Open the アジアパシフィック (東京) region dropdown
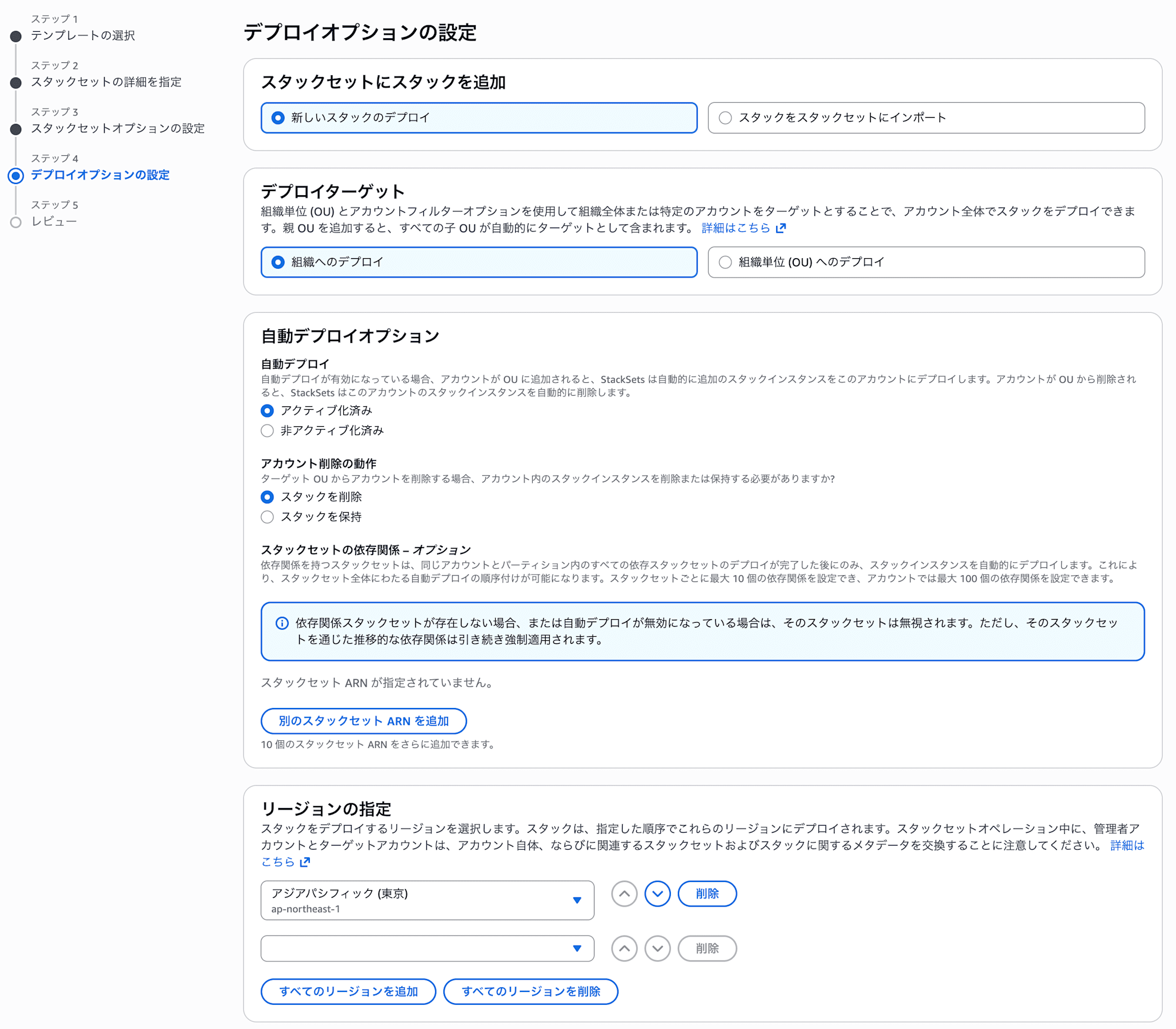 point(427,900)
